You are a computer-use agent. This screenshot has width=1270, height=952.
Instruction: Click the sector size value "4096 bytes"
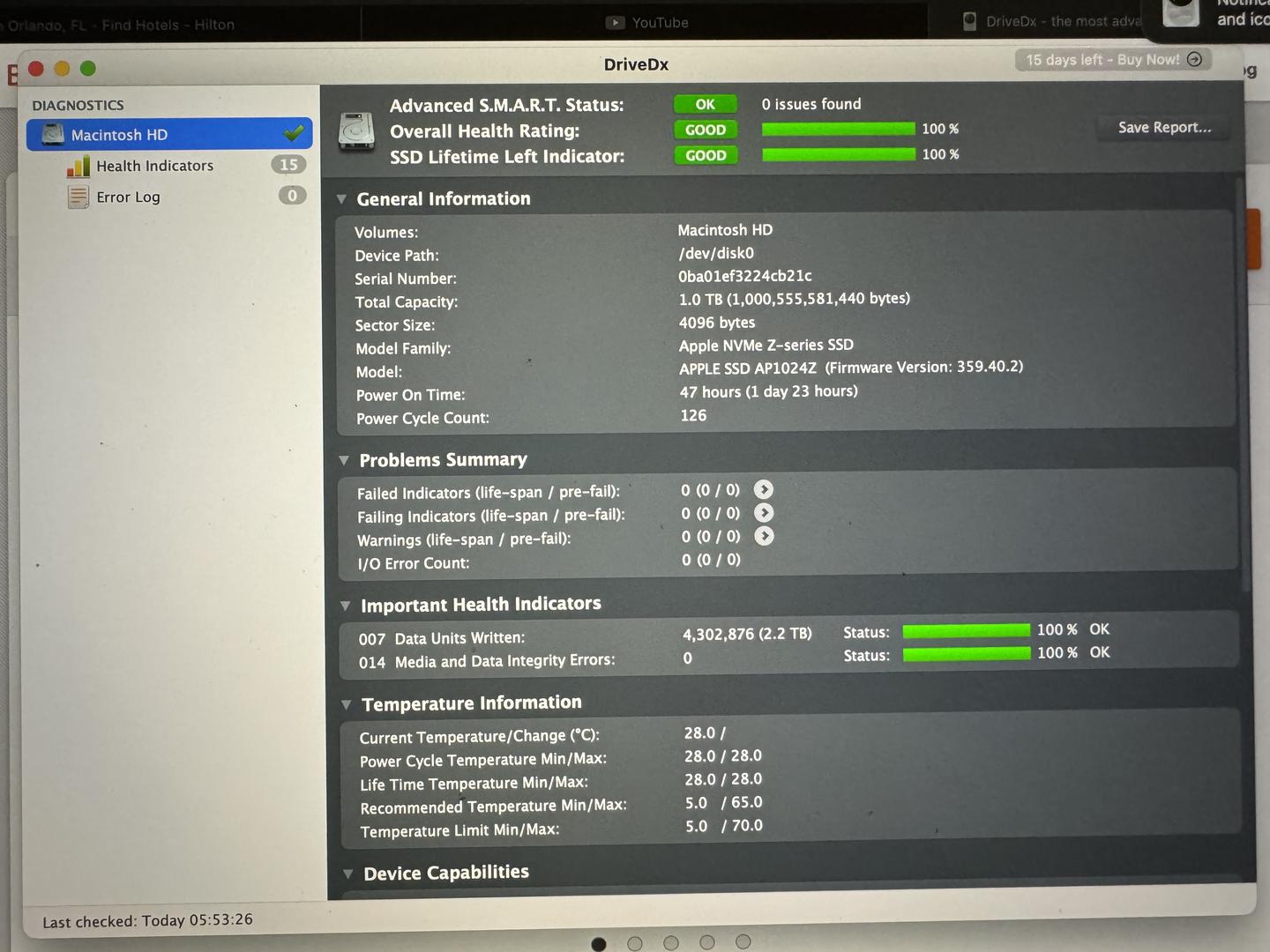[x=717, y=323]
